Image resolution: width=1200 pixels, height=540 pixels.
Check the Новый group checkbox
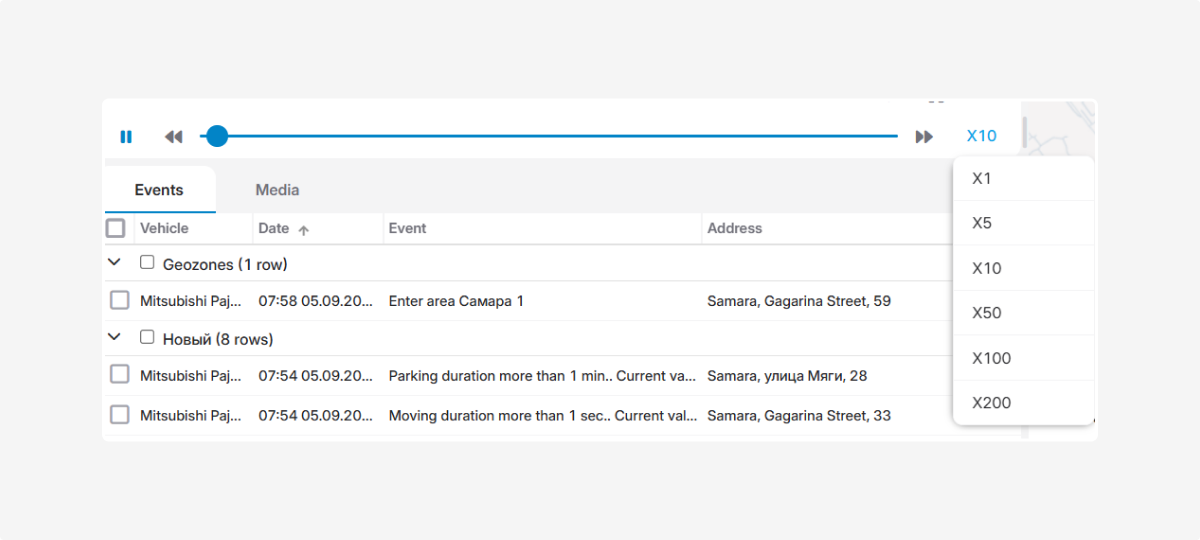[x=147, y=338]
